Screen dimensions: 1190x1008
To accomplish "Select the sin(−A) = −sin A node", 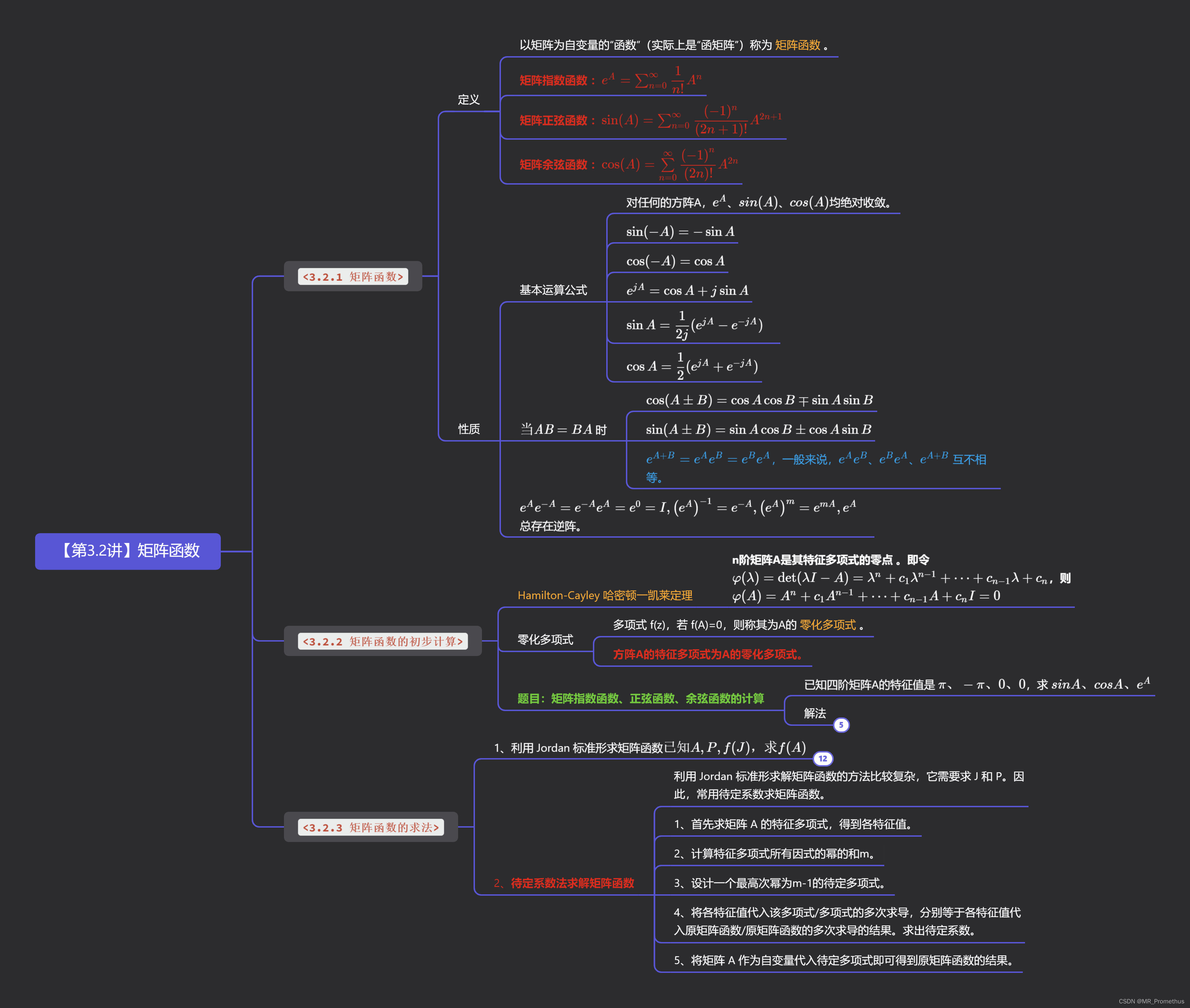I will tap(680, 231).
